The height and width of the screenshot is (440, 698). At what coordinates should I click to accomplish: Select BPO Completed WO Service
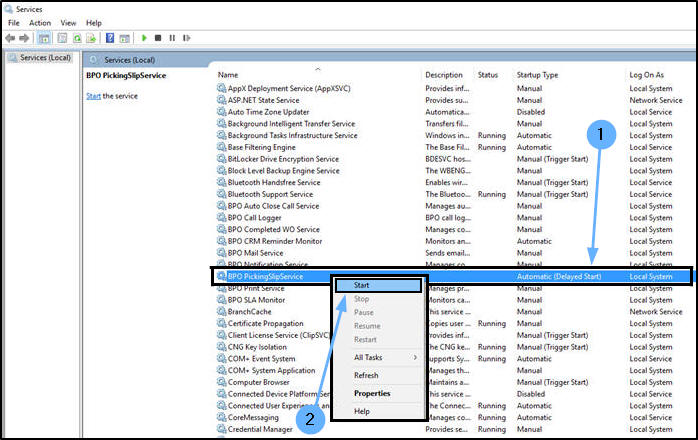coord(274,229)
